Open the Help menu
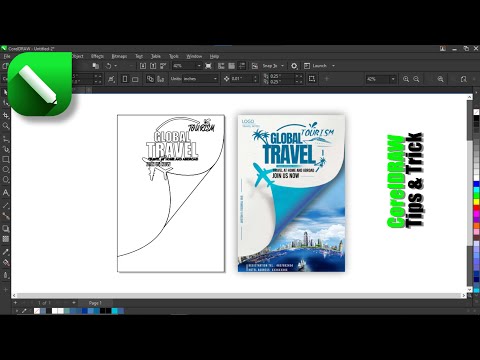Viewport: 480px width, 360px height. 214,56
